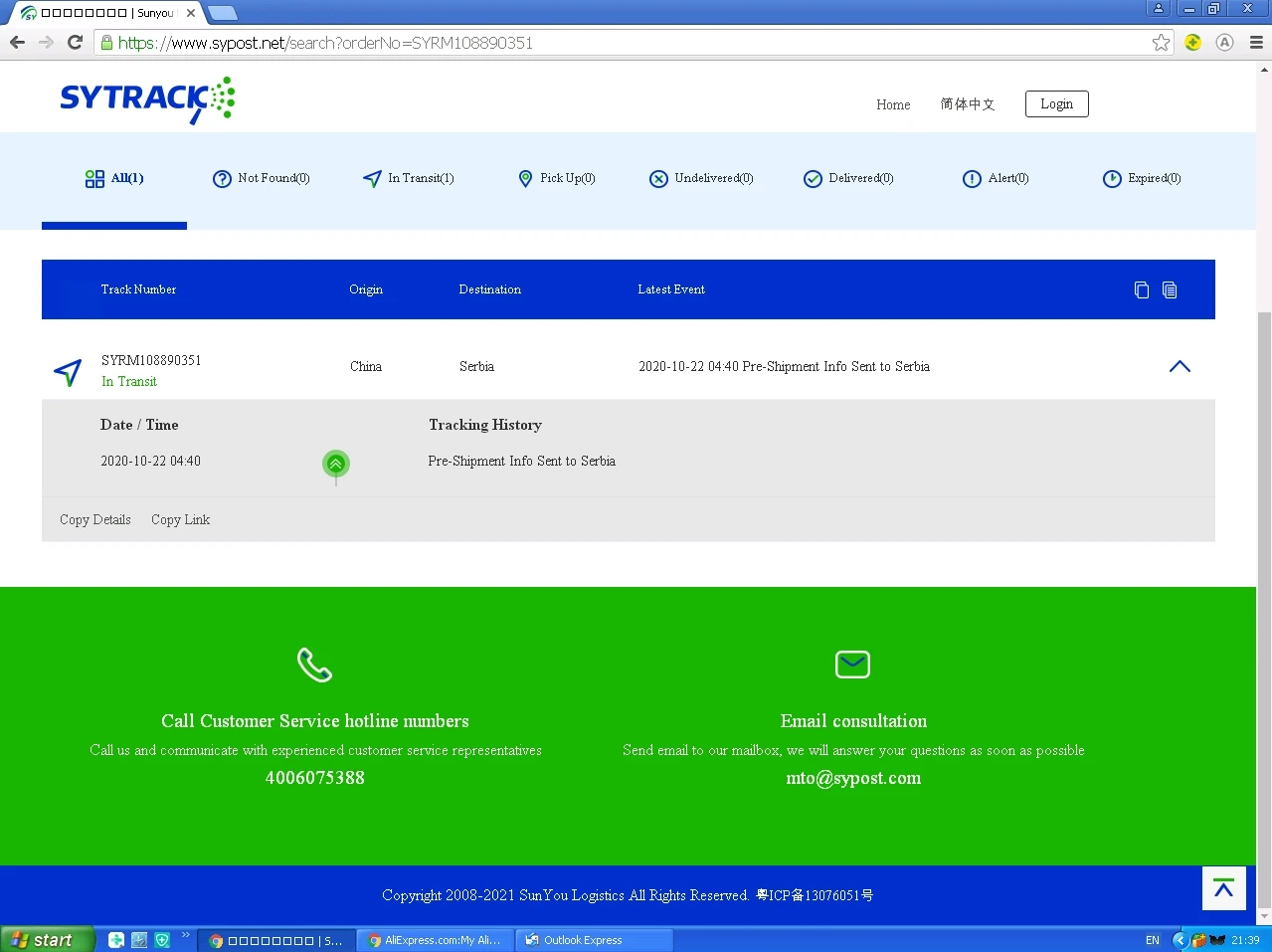This screenshot has height=952, width=1272.
Task: Open the Pick Up(0) tab
Action: (x=557, y=178)
